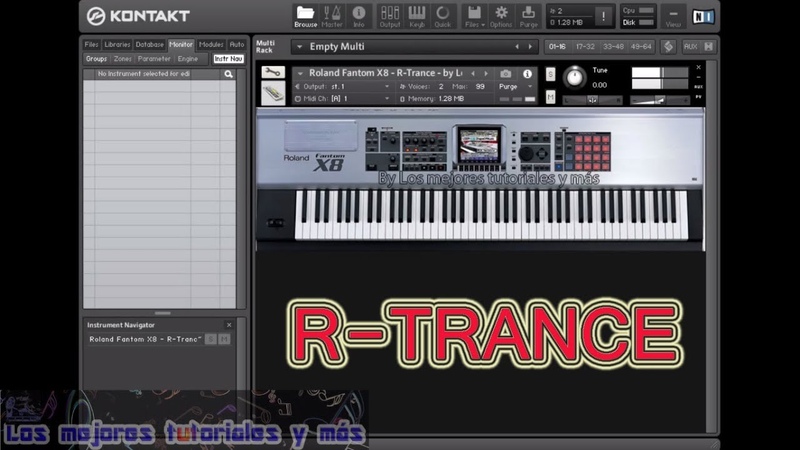
Task: Click the monitor pane vertical scrollbar
Action: 242,189
